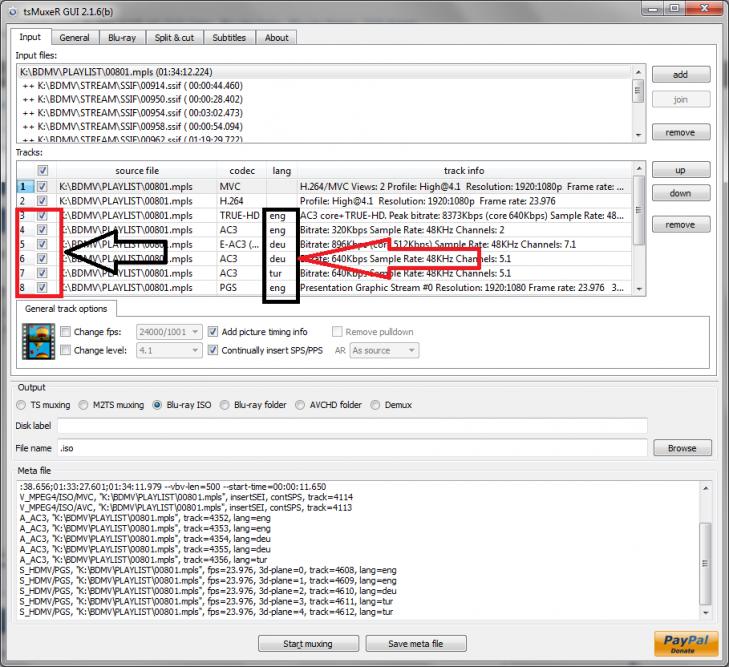Toggle the select-all tracks header checkbox
This screenshot has height=667, width=729.
[x=42, y=171]
